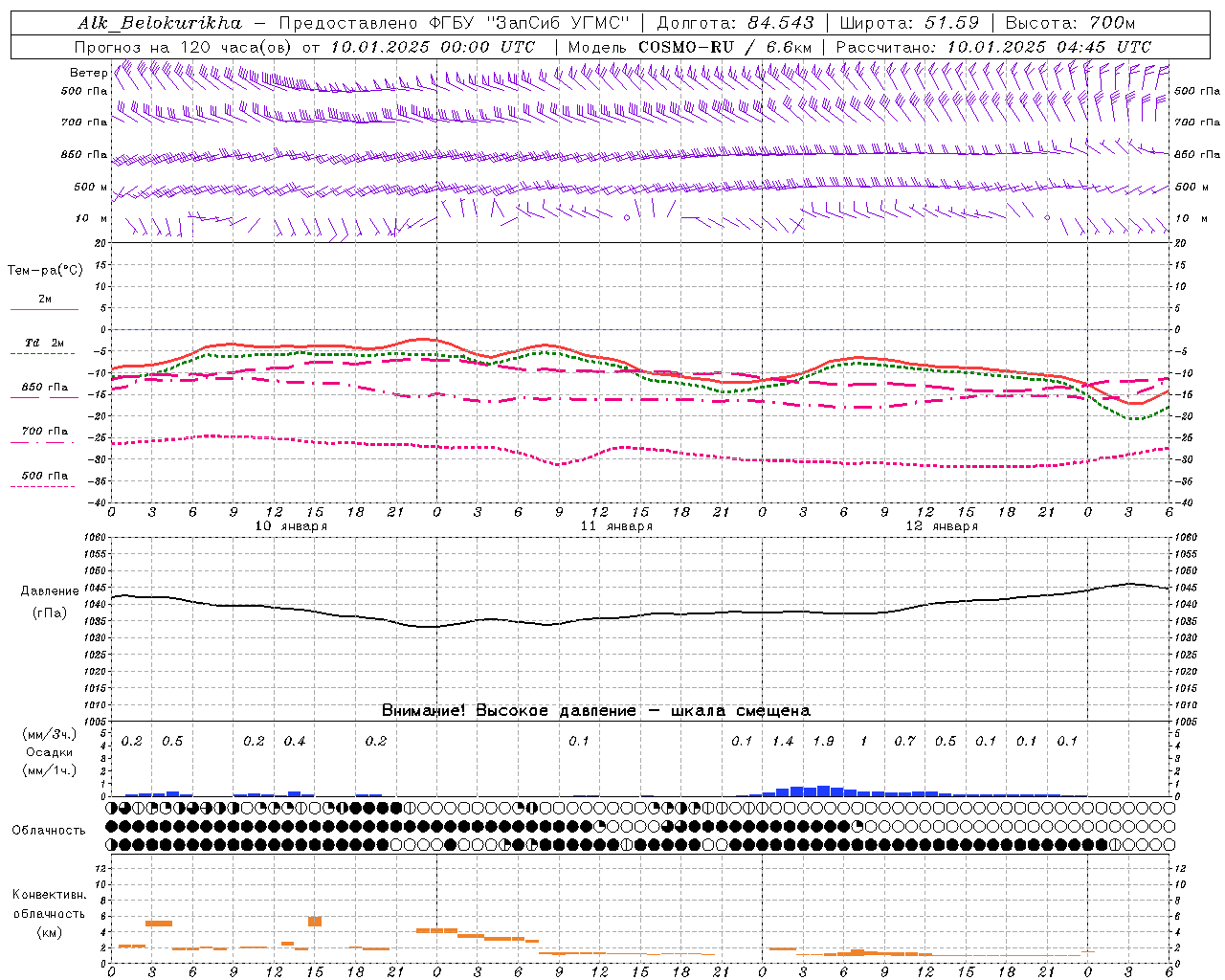Click the 700 гПа temperature legend entry
This screenshot has height=980, width=1225.
click(x=45, y=432)
